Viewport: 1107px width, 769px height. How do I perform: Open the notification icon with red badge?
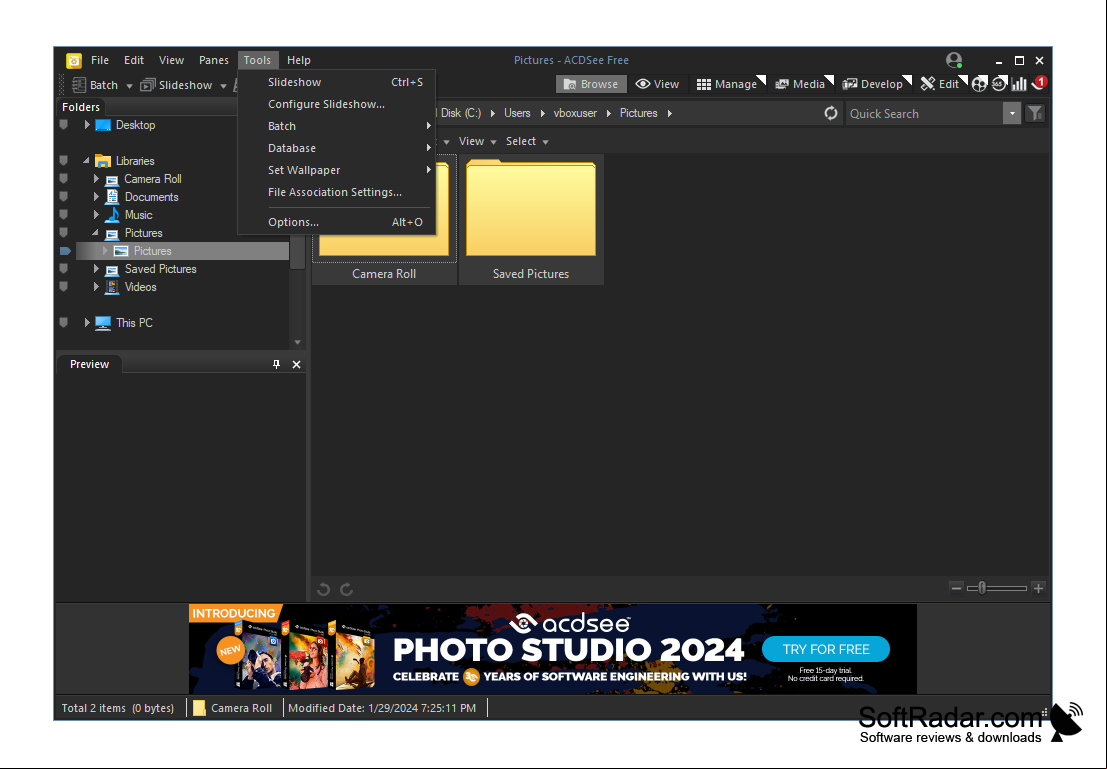click(x=1038, y=83)
